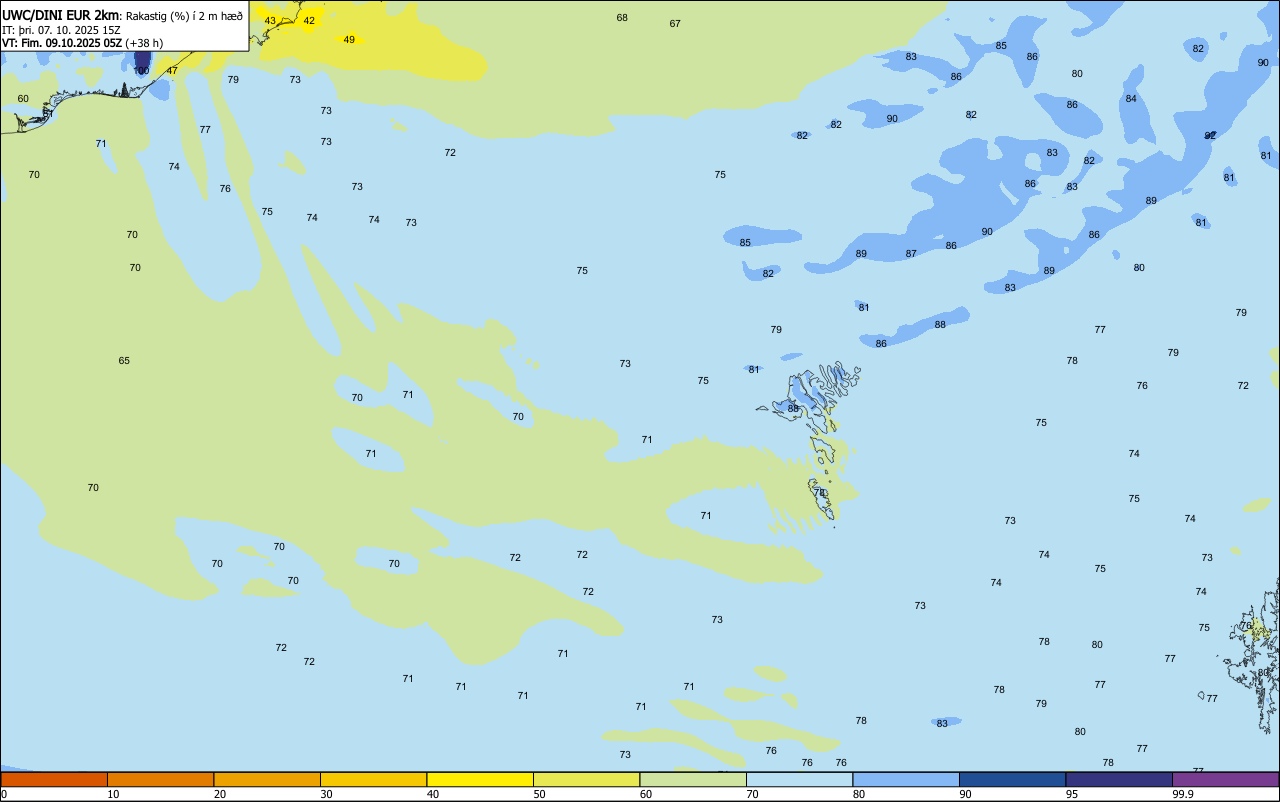This screenshot has width=1280, height=802.
Task: Select the purple above-99.9 legend swatch
Action: point(1225,779)
